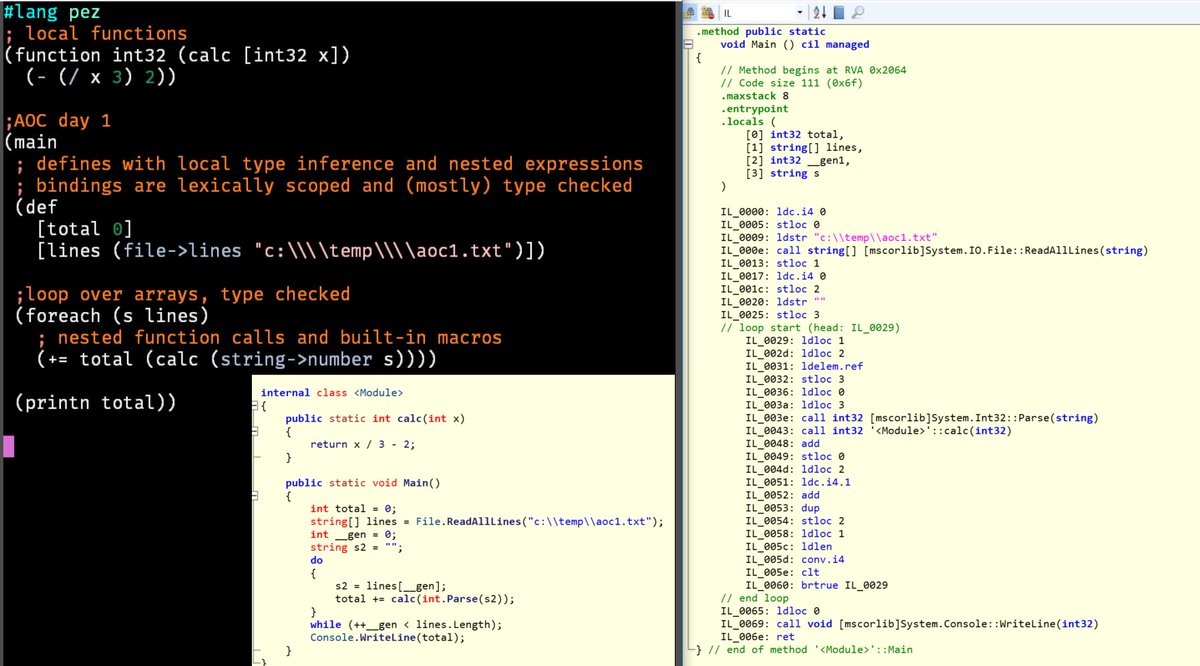
Task: Click local '[1] string[] lines,' declaration
Action: pos(803,148)
